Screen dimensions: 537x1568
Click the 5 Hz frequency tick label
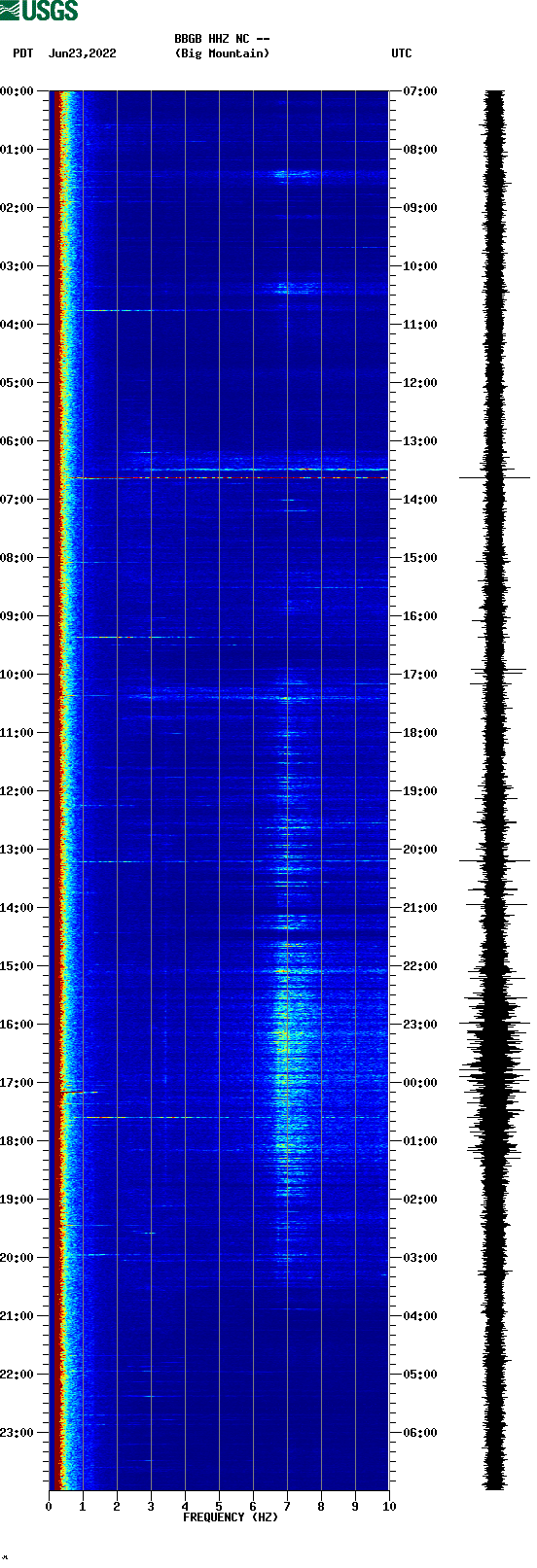tap(219, 1507)
